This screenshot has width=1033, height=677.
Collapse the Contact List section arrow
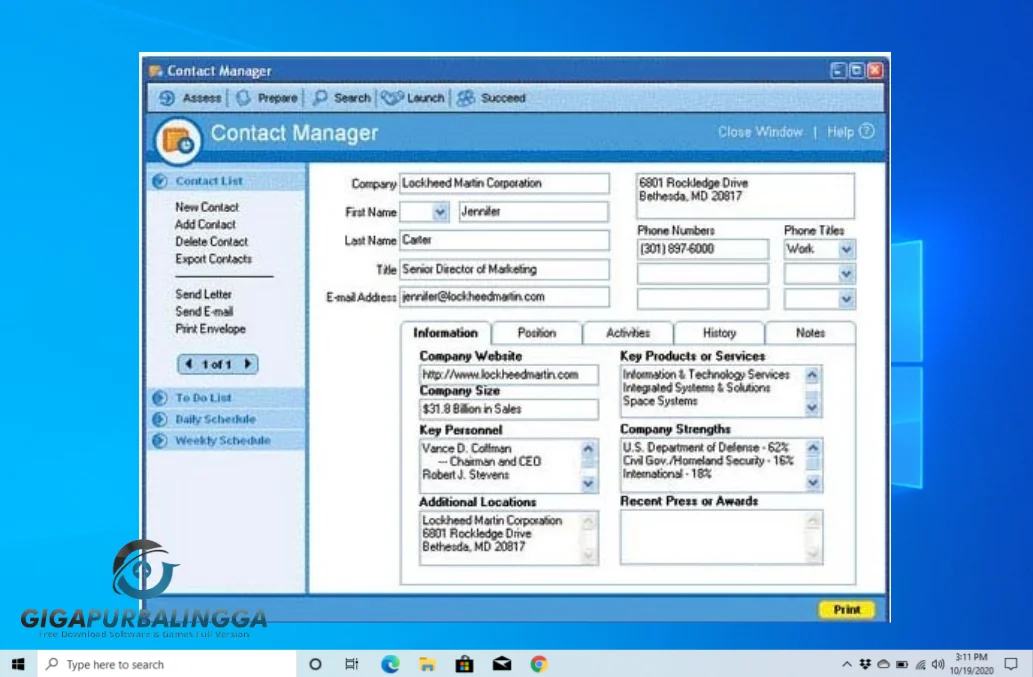(159, 181)
